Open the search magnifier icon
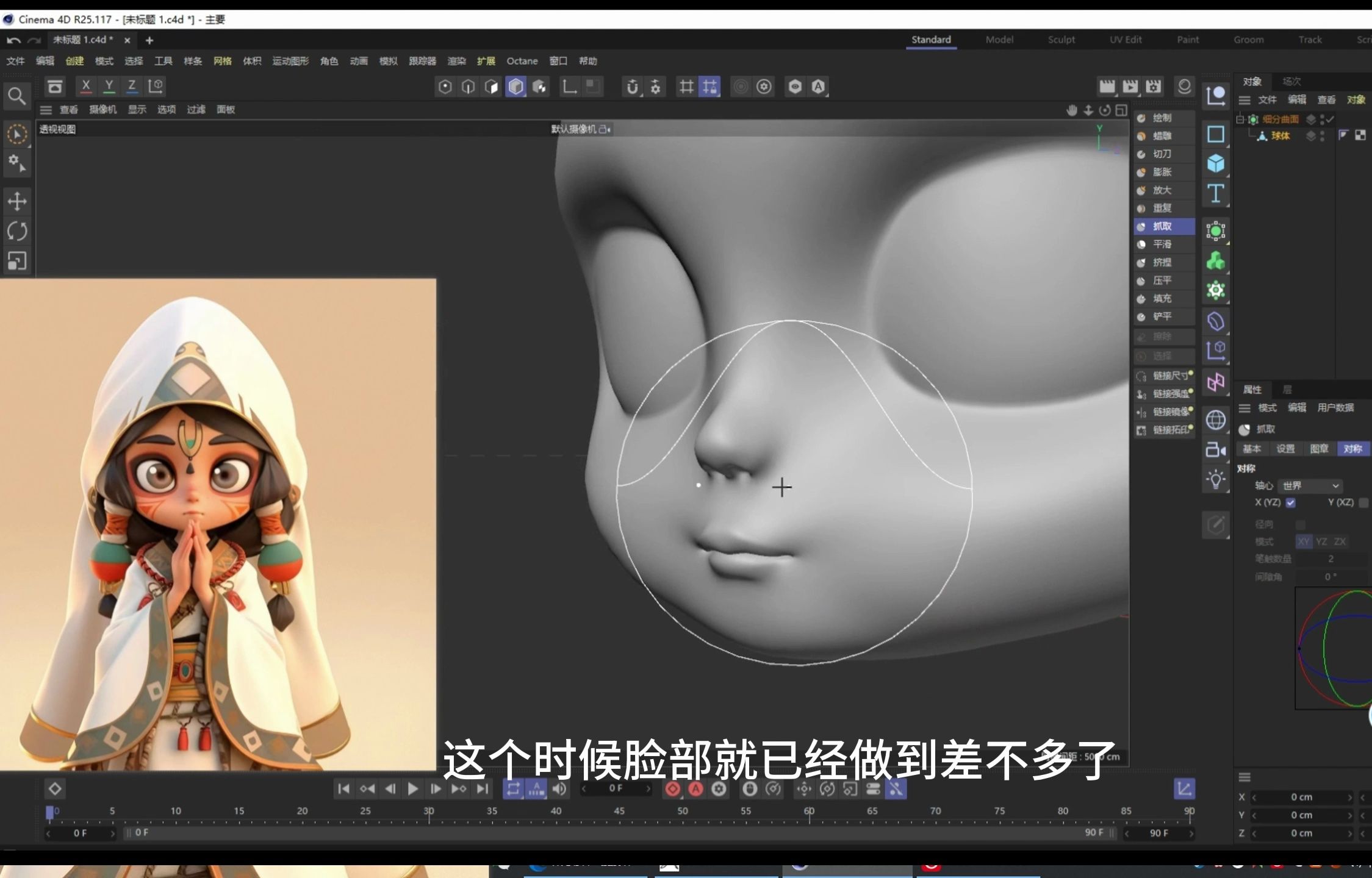1372x878 pixels. [17, 96]
